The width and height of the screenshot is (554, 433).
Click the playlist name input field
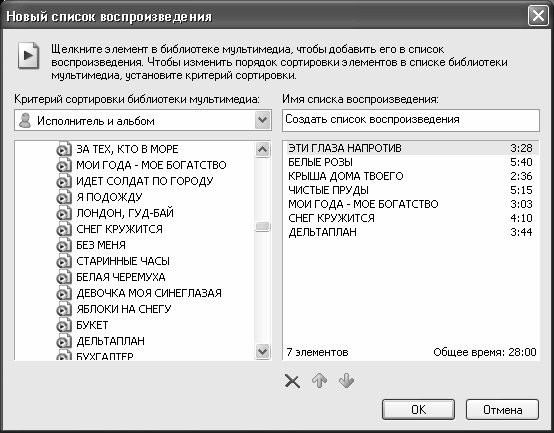(x=411, y=120)
